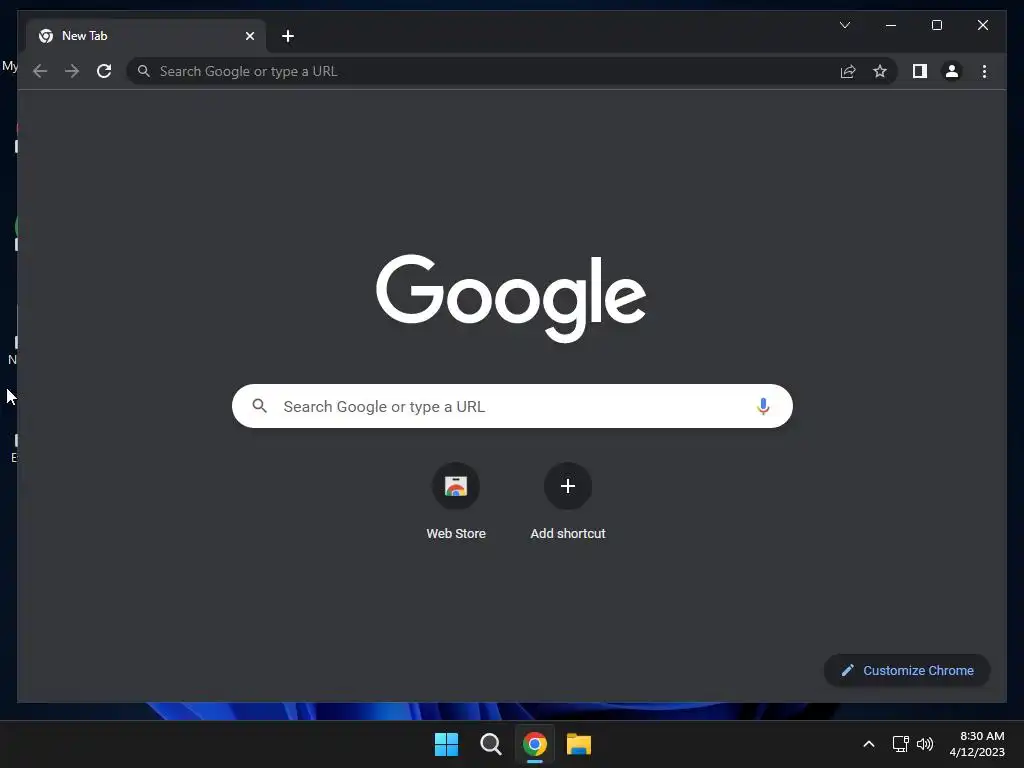Screen dimensions: 1024x768
Task: Open File Explorer from taskbar
Action: [x=579, y=744]
